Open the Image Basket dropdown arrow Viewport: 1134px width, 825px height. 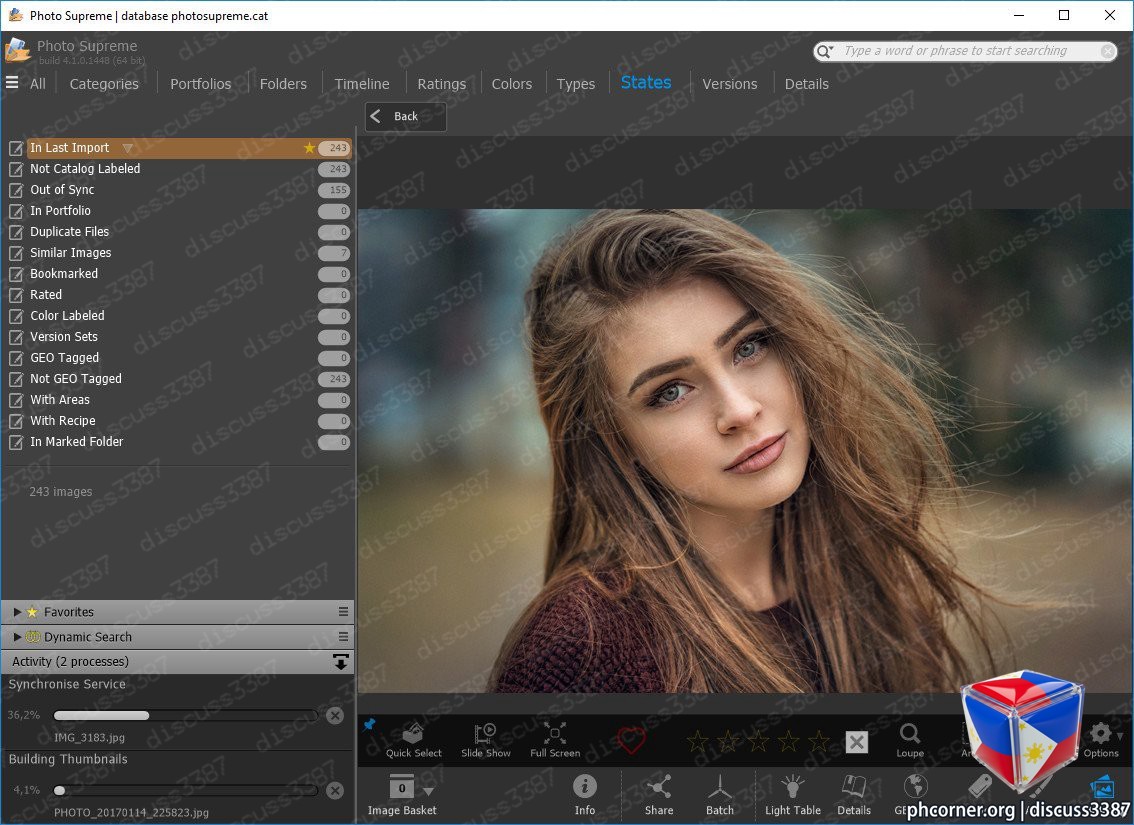click(428, 791)
